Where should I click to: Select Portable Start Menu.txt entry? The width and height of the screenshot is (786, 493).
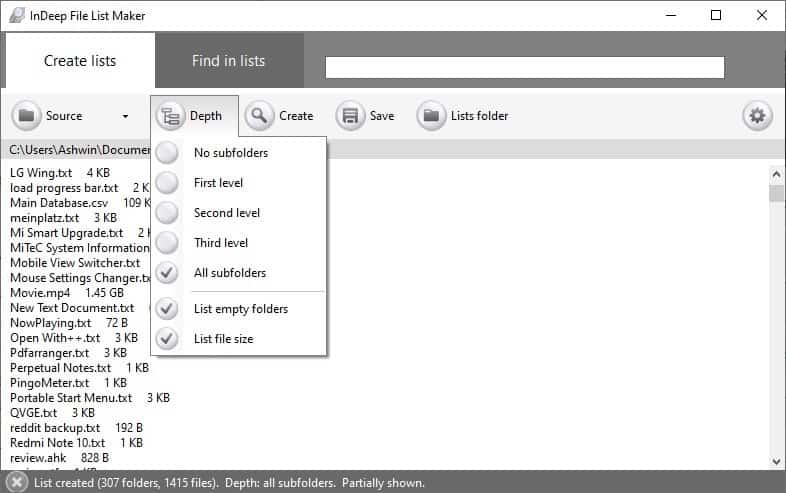pos(90,398)
